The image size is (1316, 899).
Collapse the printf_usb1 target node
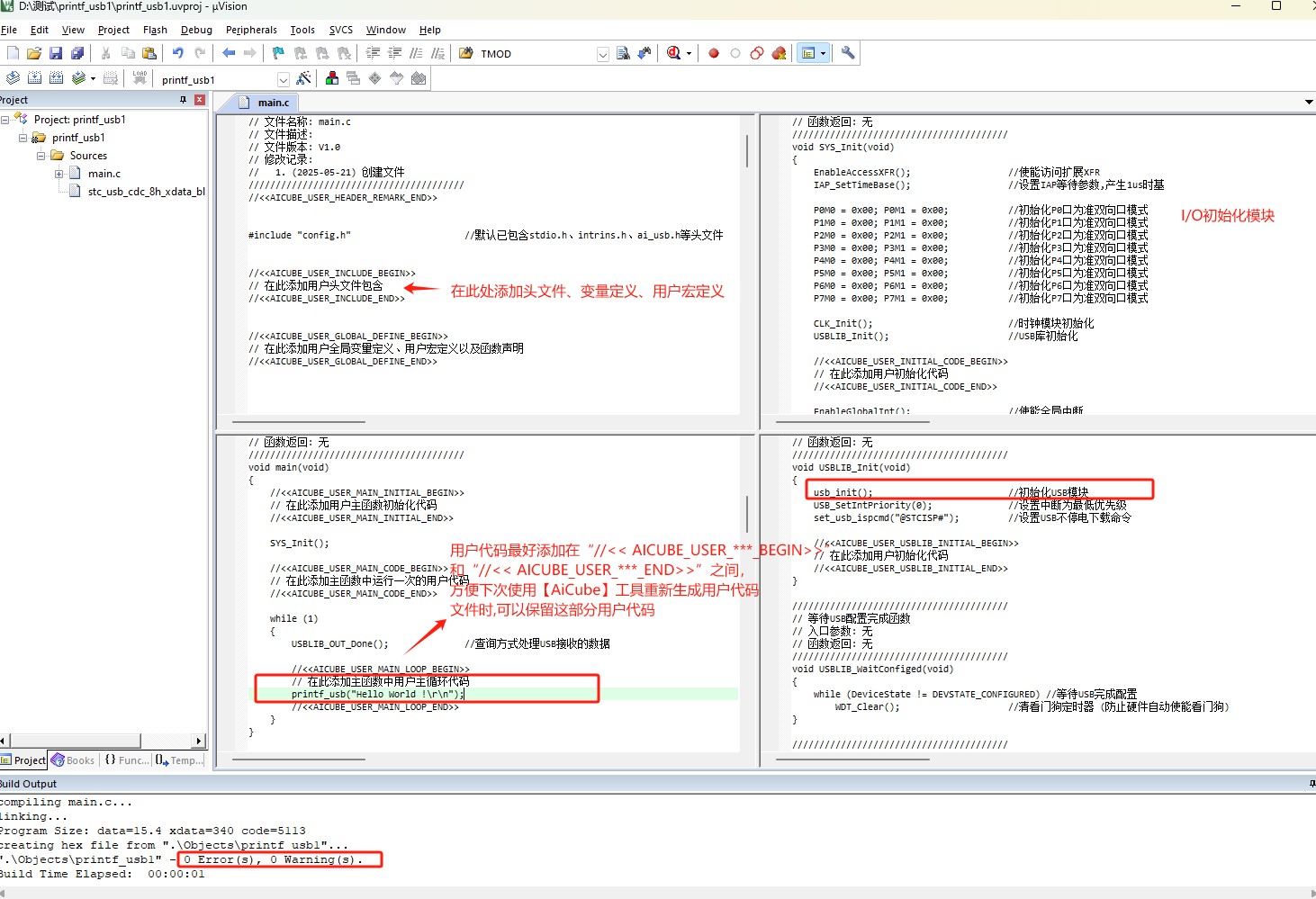23,138
